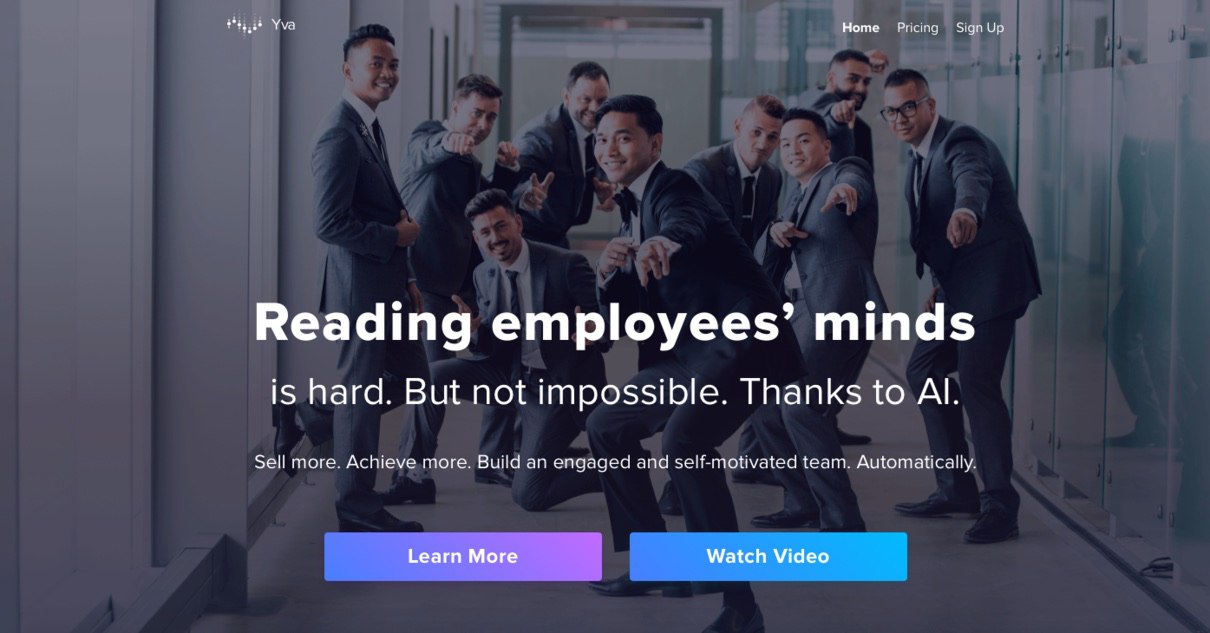Click the subheadline "is hard. But not impossible"
This screenshot has height=633, width=1210.
tap(499, 393)
